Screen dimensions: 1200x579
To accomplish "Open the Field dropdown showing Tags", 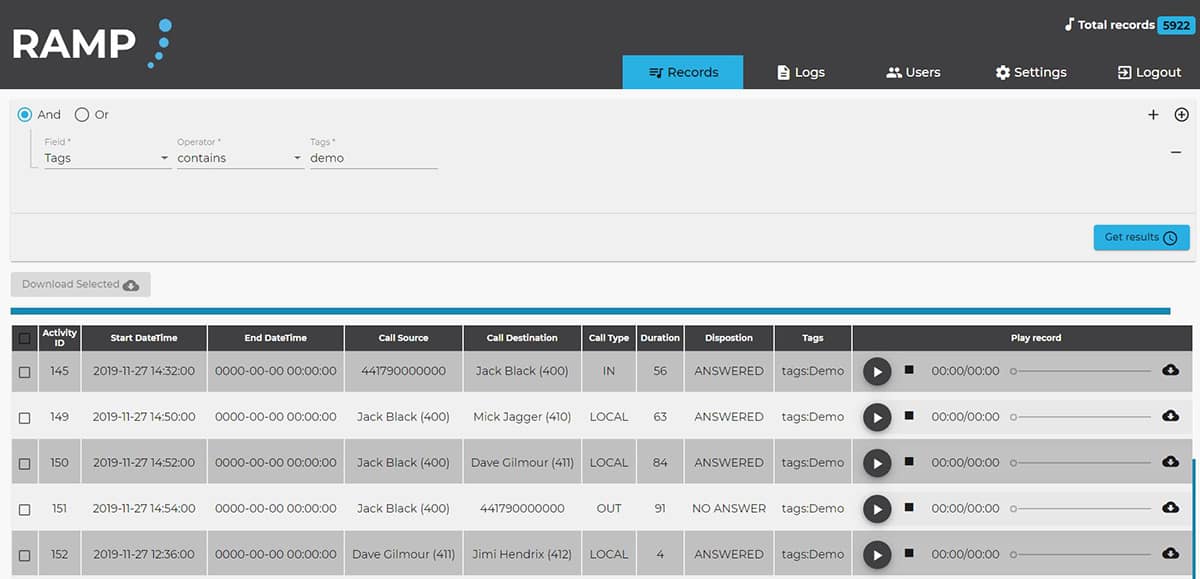I will [107, 158].
